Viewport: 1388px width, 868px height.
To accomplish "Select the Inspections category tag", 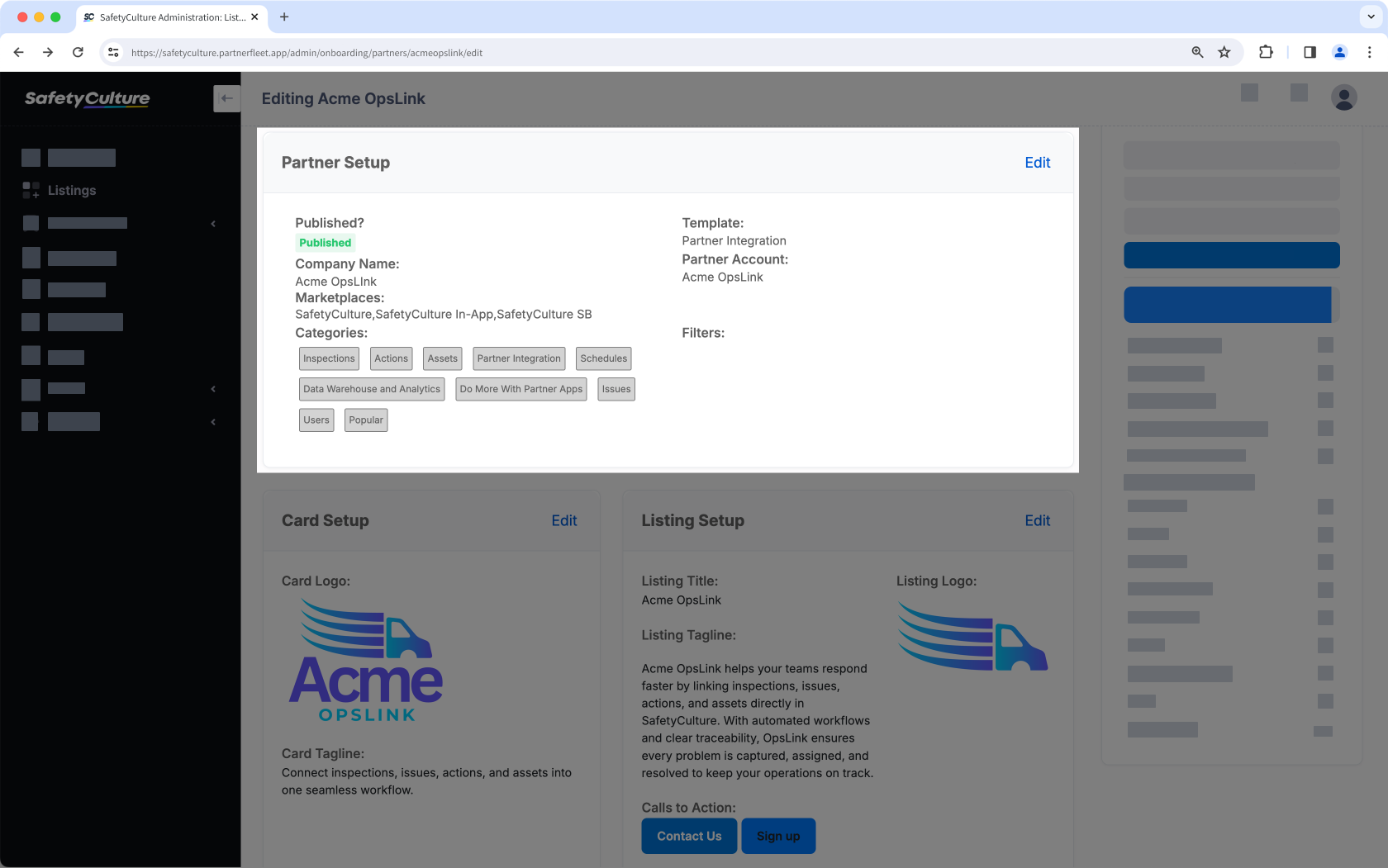I will [x=329, y=358].
